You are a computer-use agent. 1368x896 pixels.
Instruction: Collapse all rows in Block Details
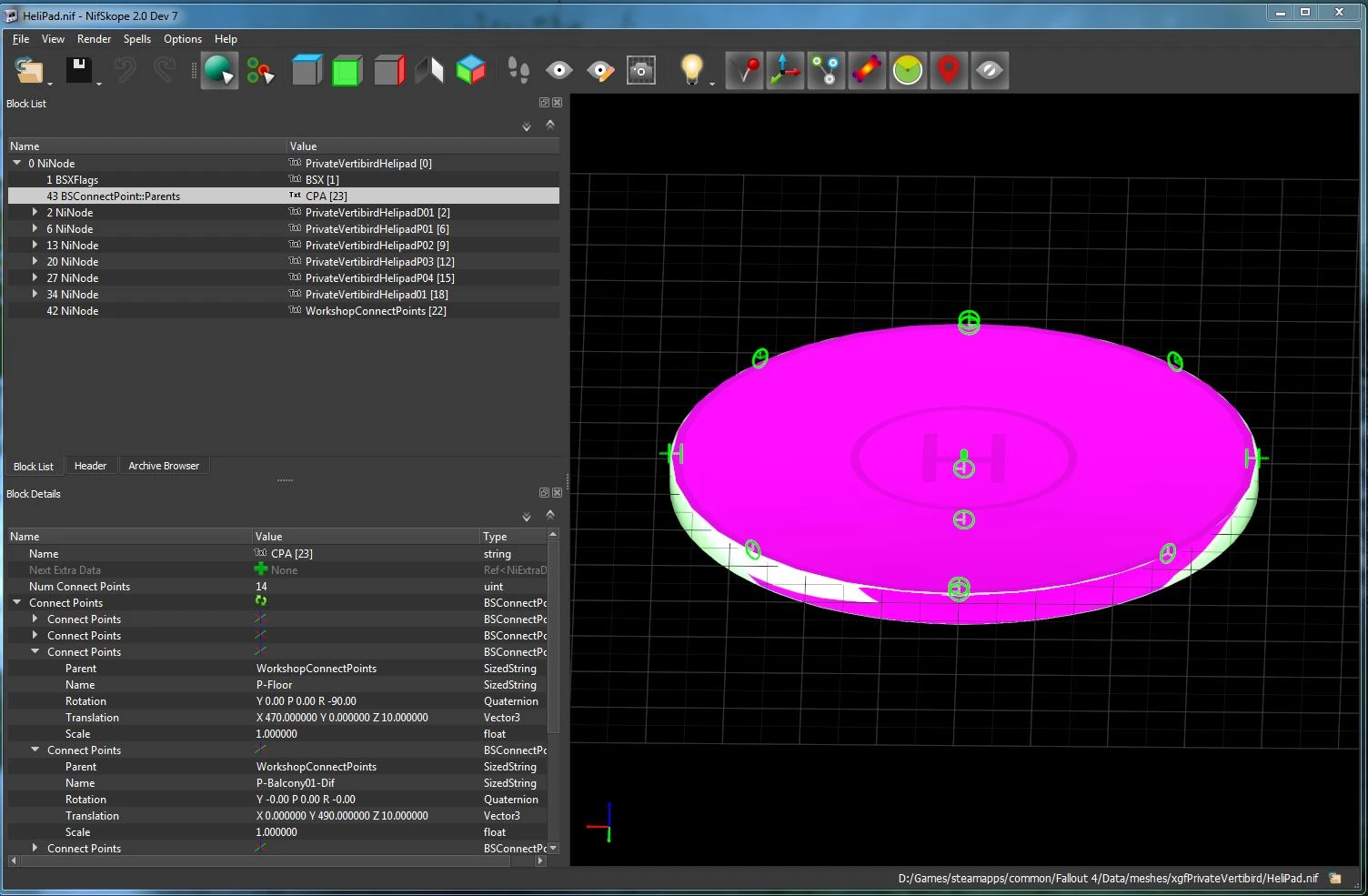(550, 514)
